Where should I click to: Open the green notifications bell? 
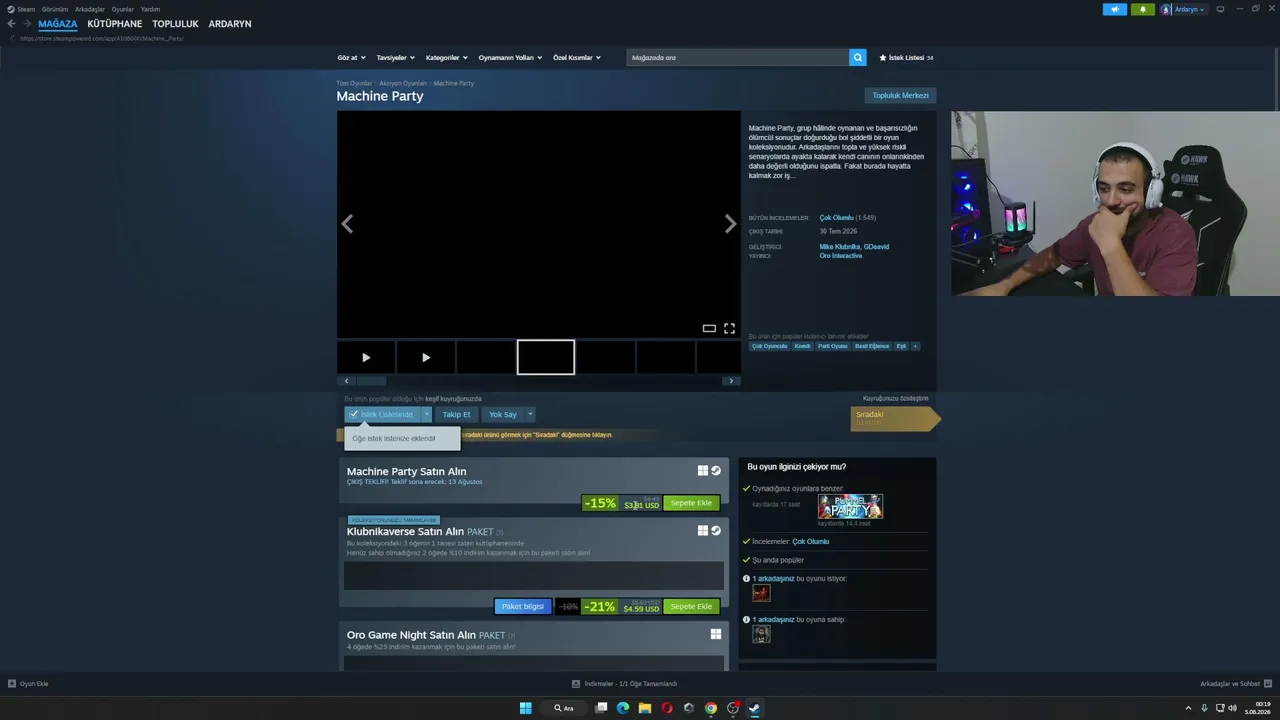pyautogui.click(x=1143, y=9)
